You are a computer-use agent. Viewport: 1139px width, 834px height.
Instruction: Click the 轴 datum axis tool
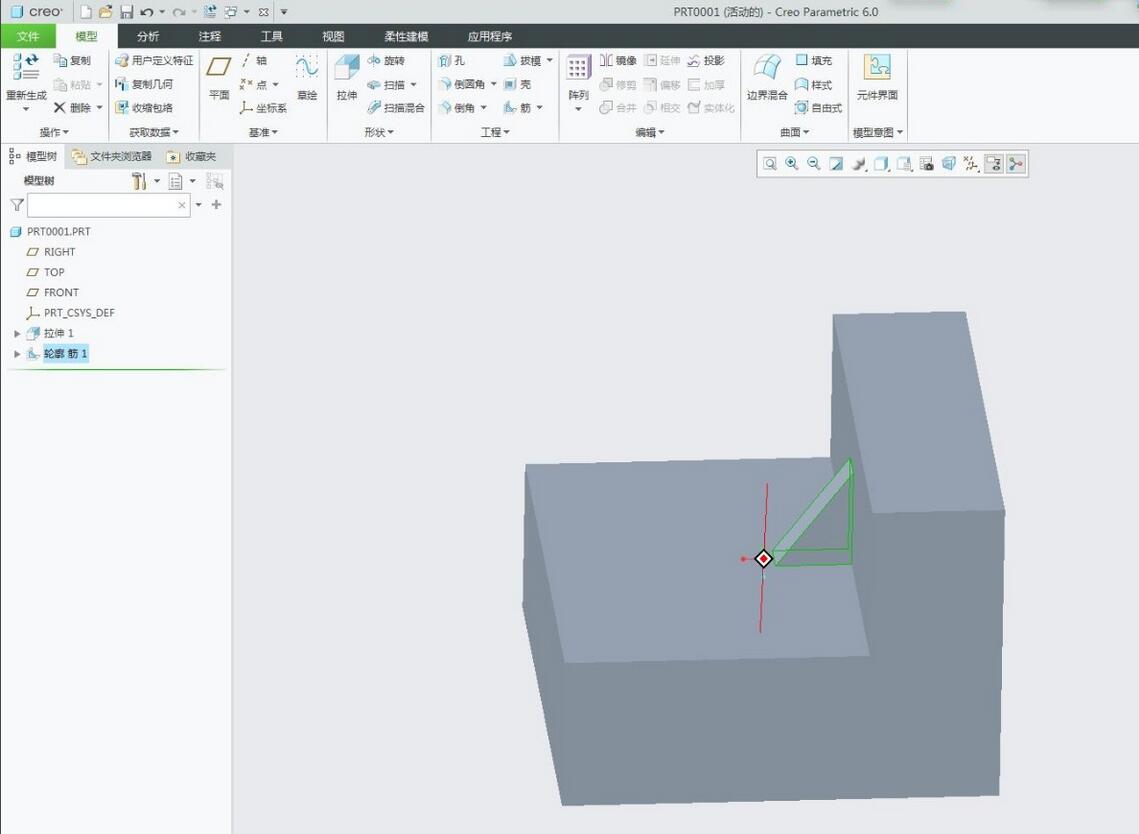[x=254, y=60]
